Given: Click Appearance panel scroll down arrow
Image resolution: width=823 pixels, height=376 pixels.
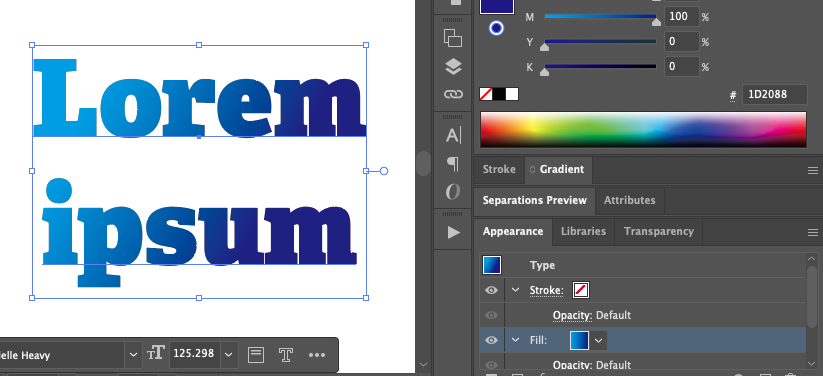Looking at the screenshot, I should 812,363.
